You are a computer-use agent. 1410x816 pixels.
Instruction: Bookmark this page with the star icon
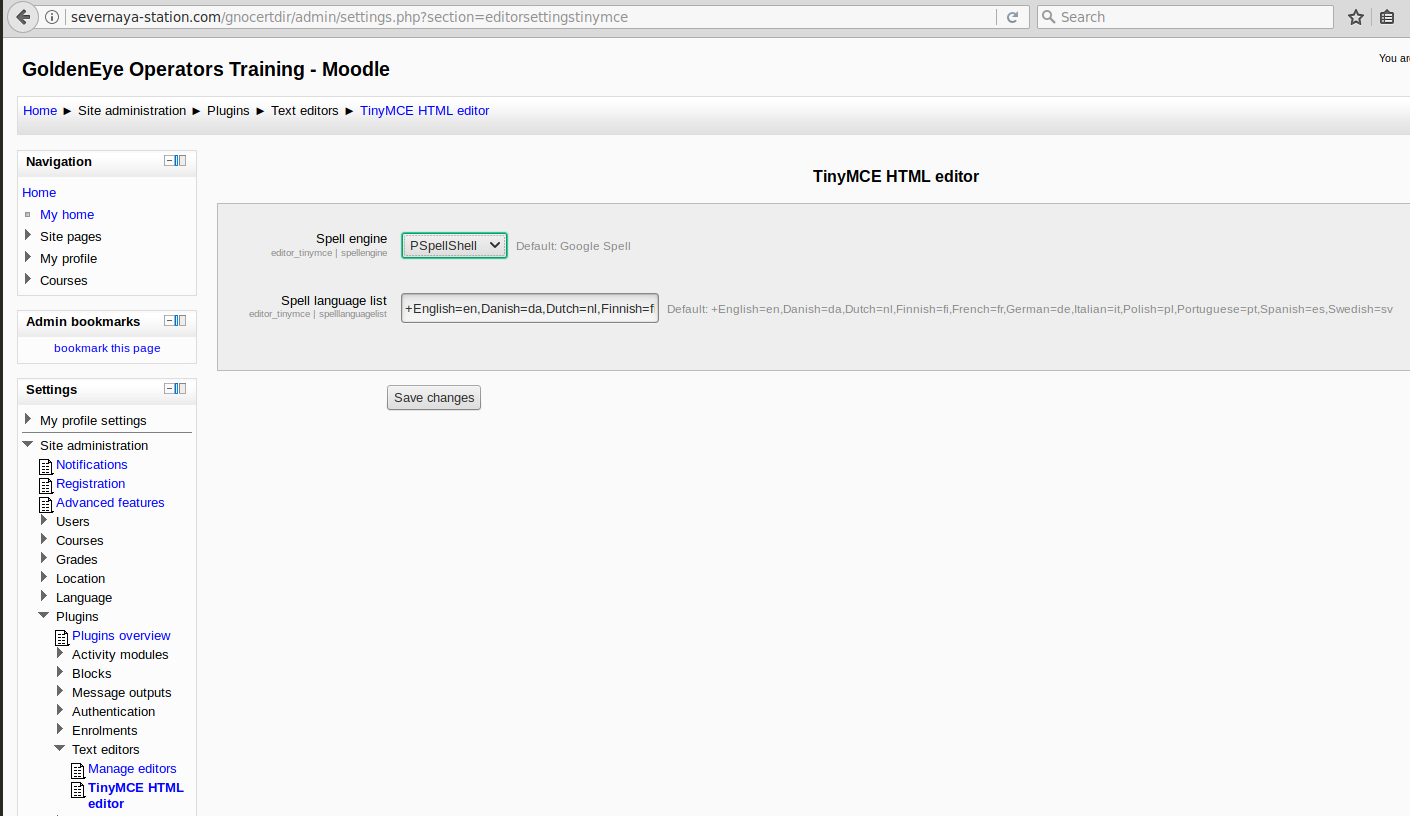1356,17
